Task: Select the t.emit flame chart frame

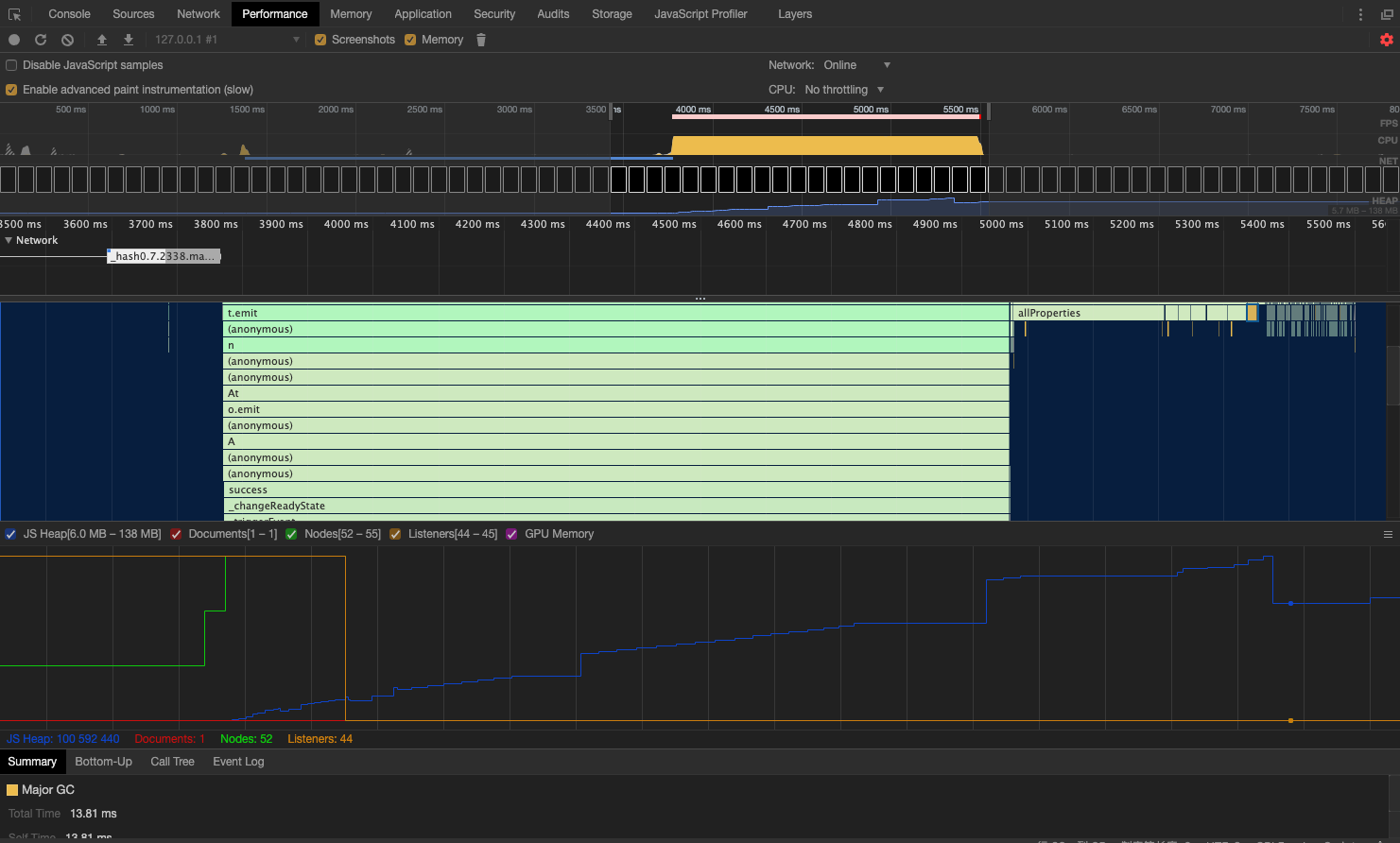Action: point(616,313)
